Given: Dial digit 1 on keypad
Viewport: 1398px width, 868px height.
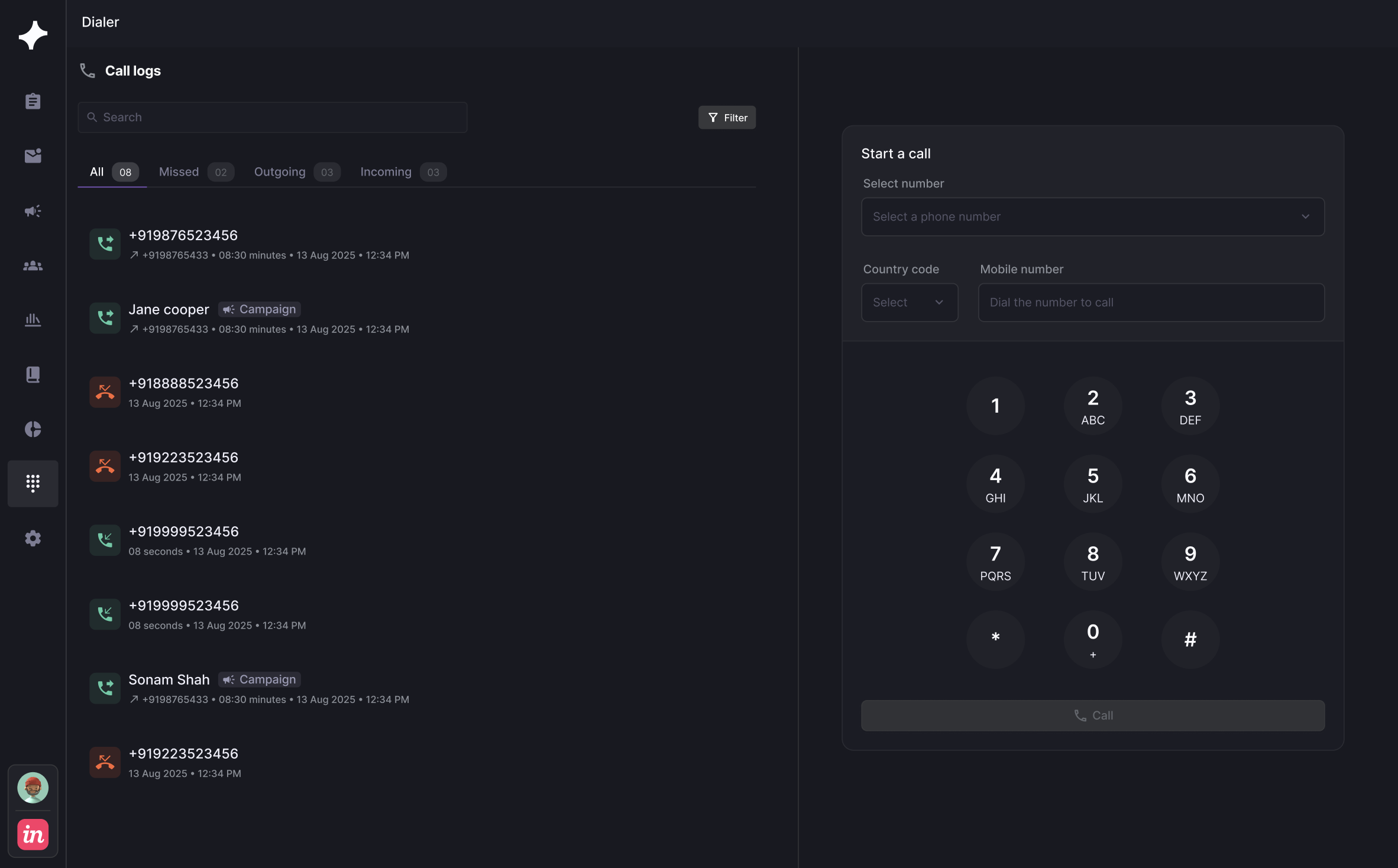Looking at the screenshot, I should point(995,406).
